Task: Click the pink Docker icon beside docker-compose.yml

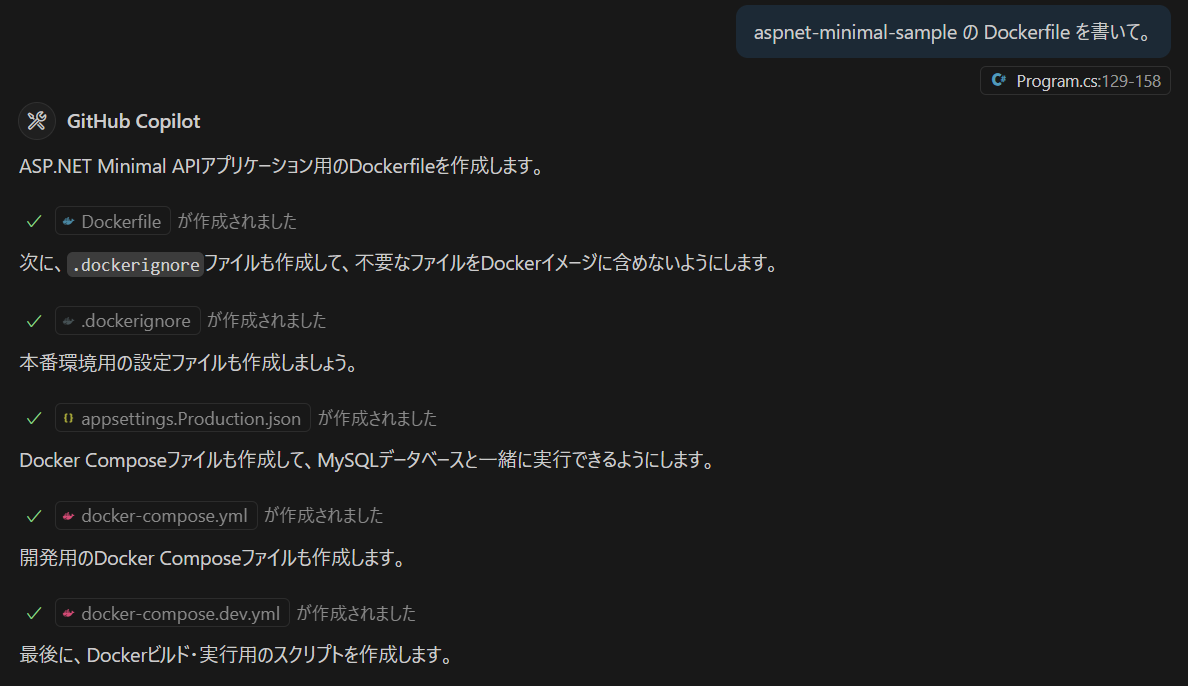Action: click(69, 516)
